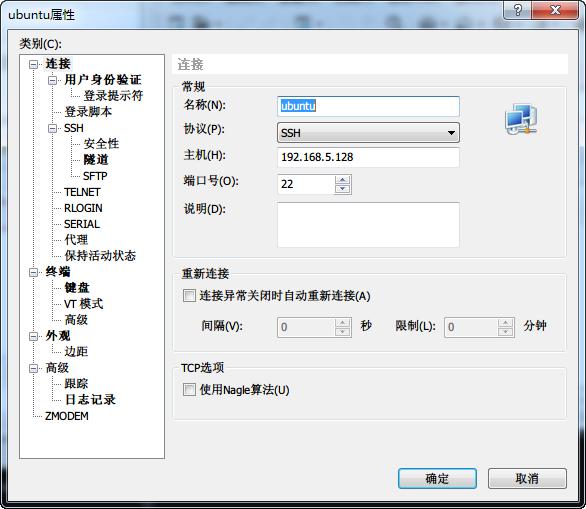
Task: Select ZMODEM in the category tree
Action: [67, 416]
